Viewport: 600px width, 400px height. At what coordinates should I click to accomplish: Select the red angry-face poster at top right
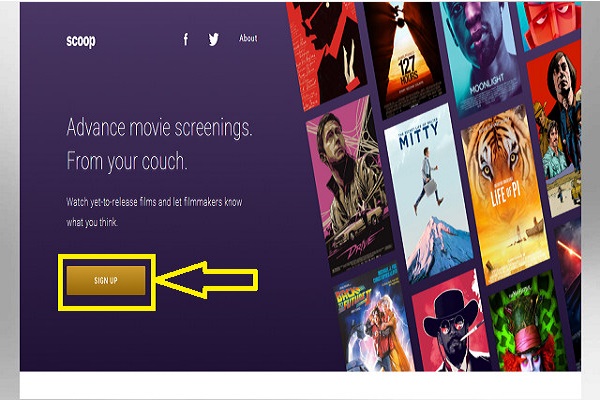click(x=551, y=23)
